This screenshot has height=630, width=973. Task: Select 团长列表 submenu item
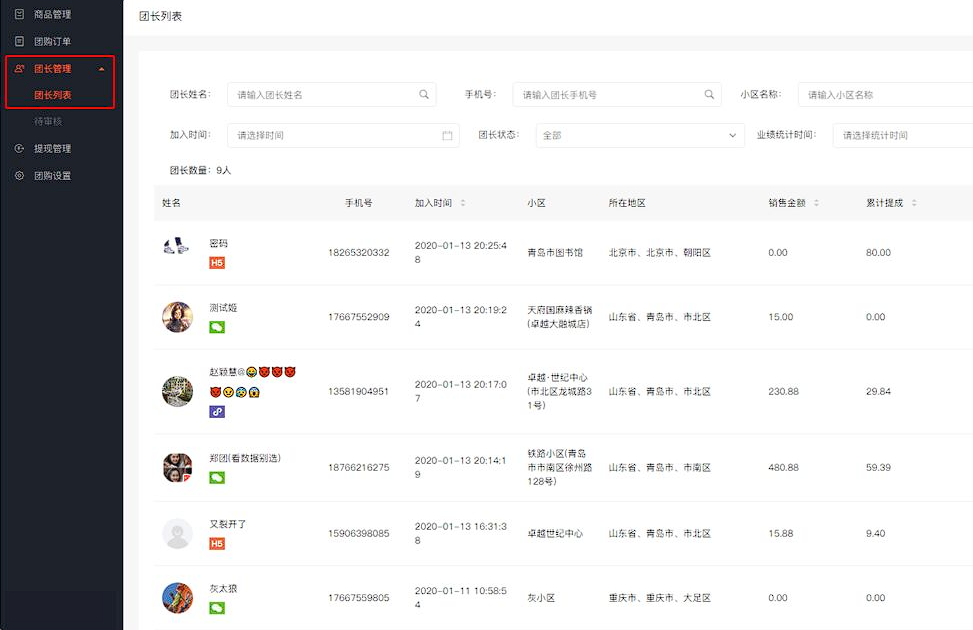[53, 95]
